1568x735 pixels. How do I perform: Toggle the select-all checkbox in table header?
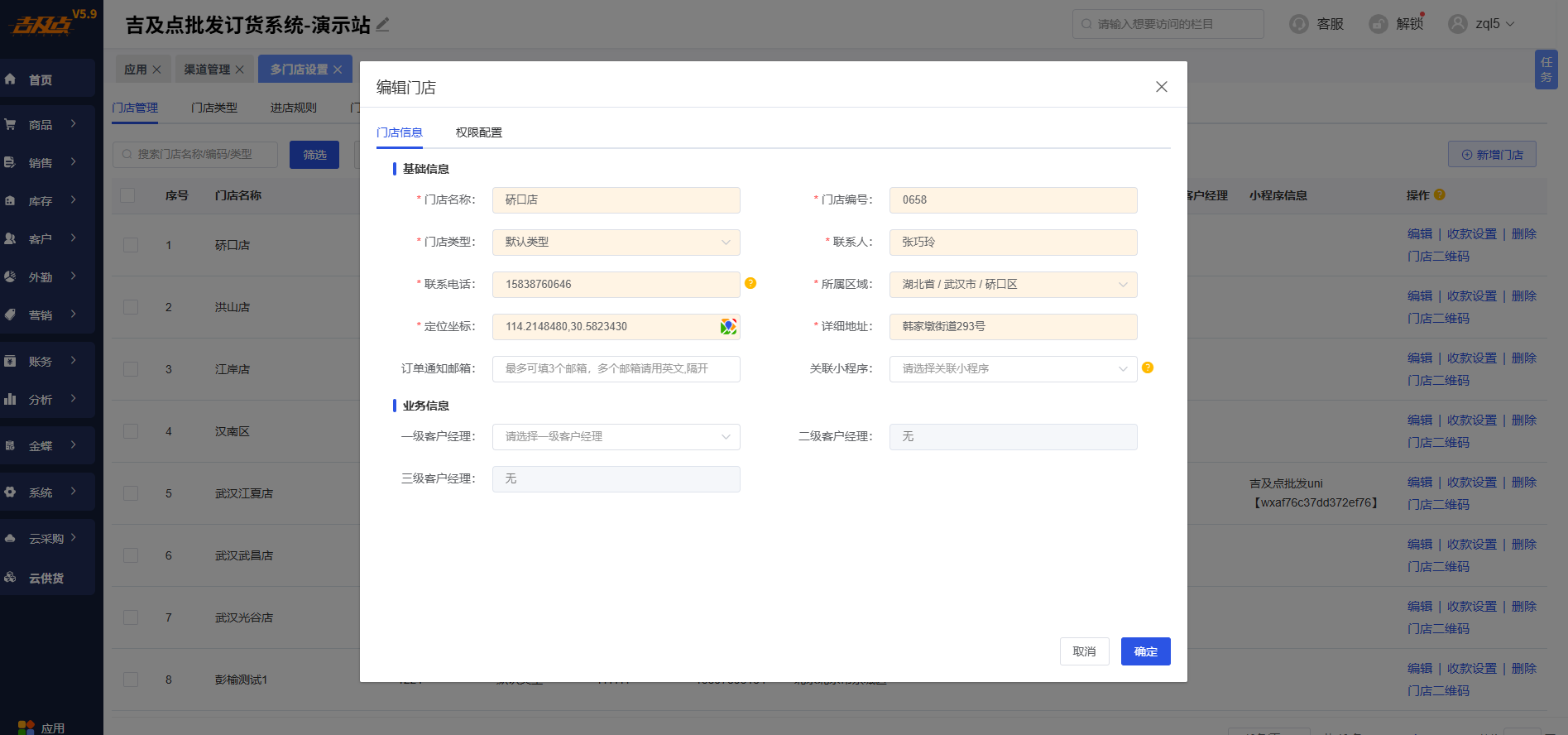coord(127,195)
